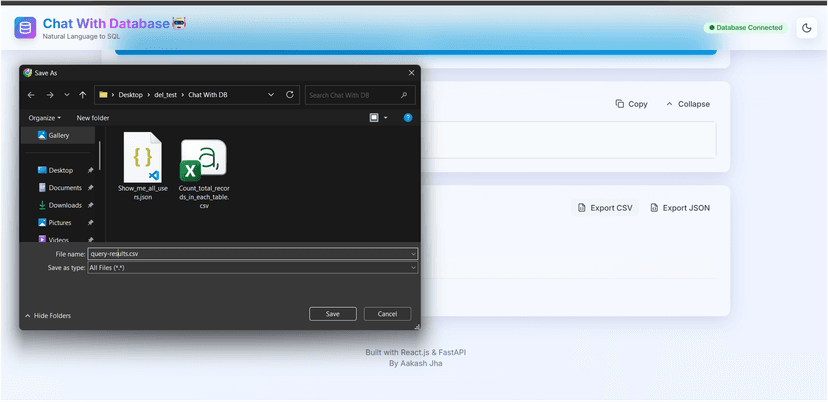Image resolution: width=828 pixels, height=402 pixels.
Task: Close the Save As dialog
Action: point(411,73)
